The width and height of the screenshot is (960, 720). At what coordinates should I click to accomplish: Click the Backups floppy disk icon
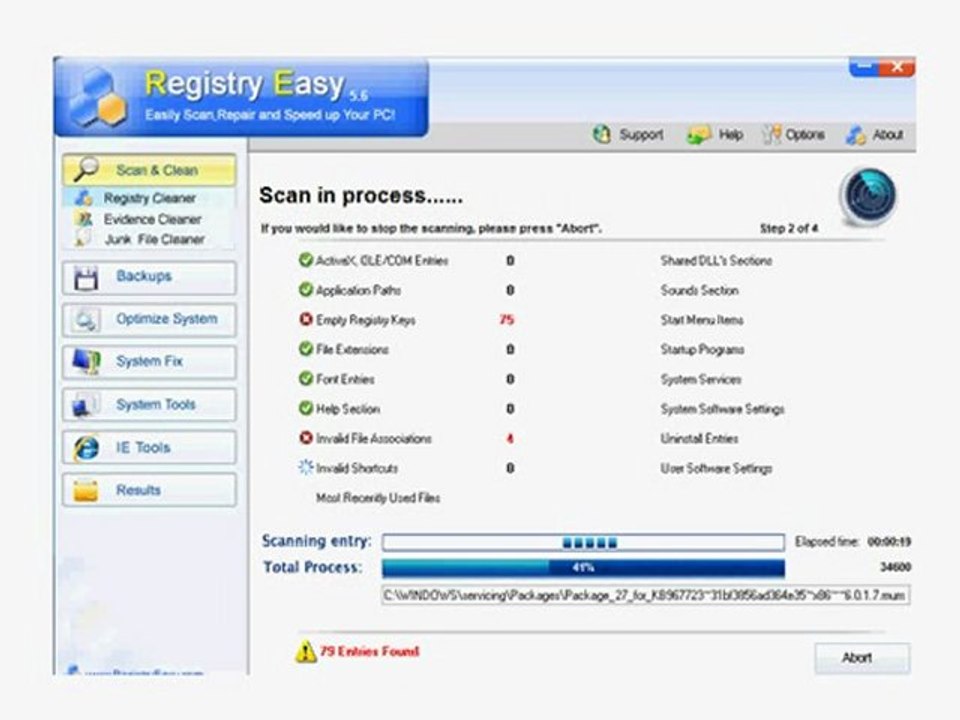pos(86,277)
